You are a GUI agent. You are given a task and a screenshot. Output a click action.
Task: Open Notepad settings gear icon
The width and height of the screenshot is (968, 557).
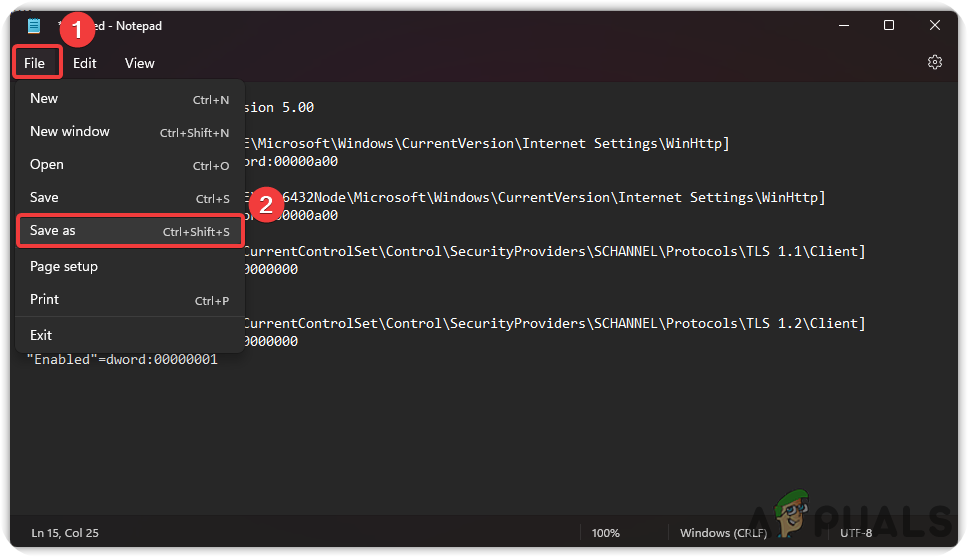(934, 62)
